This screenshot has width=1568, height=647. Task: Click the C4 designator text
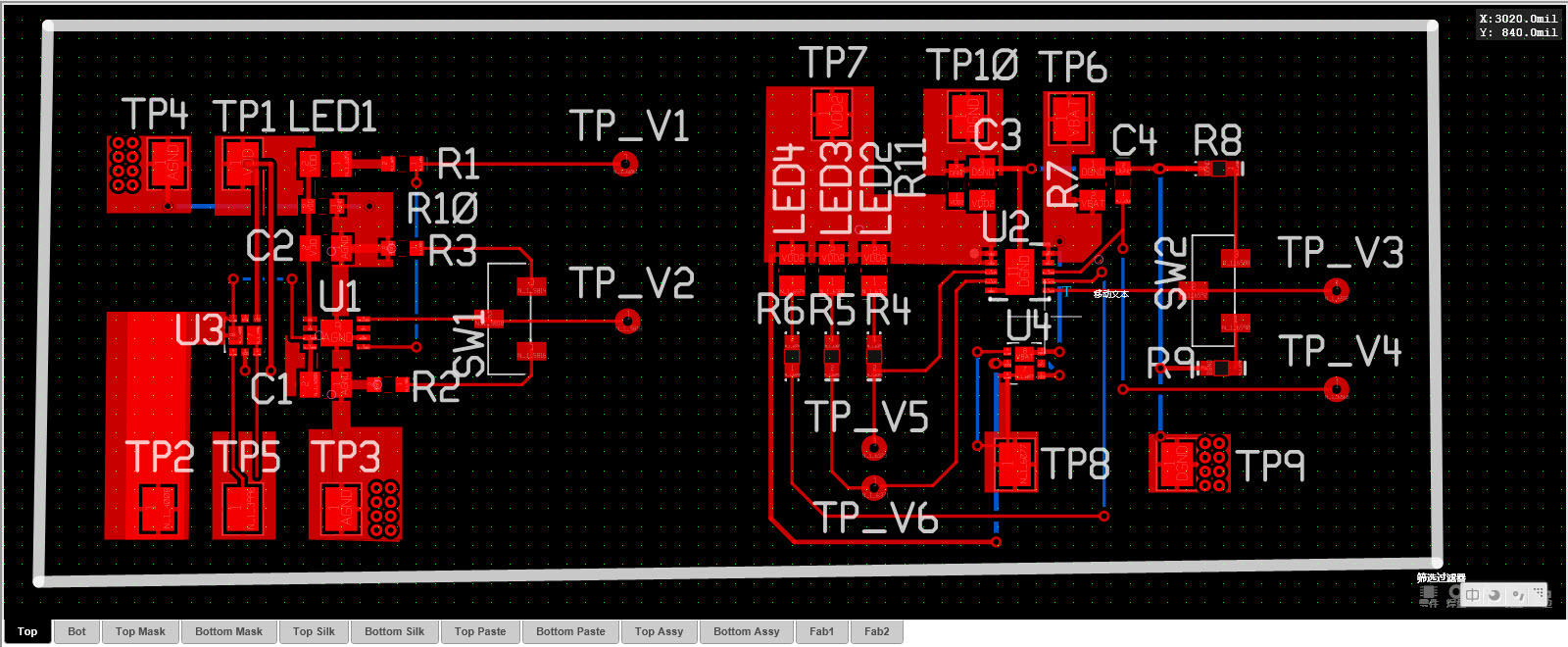1134,141
